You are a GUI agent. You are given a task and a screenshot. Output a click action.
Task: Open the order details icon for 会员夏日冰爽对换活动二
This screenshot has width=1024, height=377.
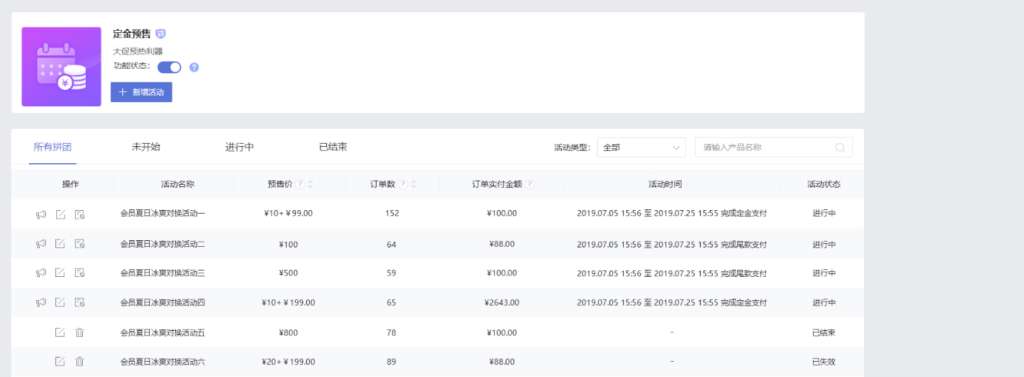(80, 244)
